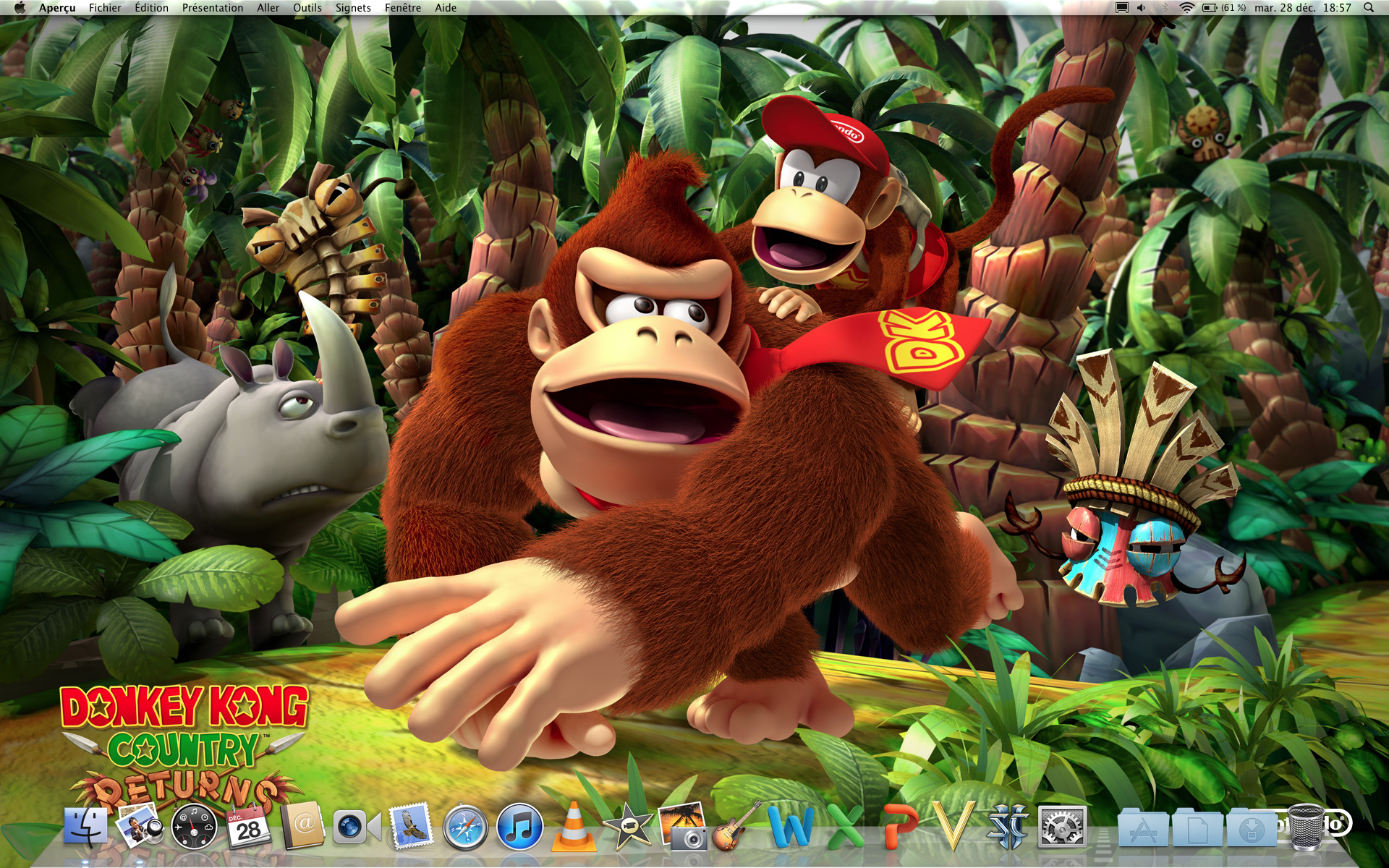Open iCal showing Dec 28
The image size is (1389, 868).
point(248,827)
